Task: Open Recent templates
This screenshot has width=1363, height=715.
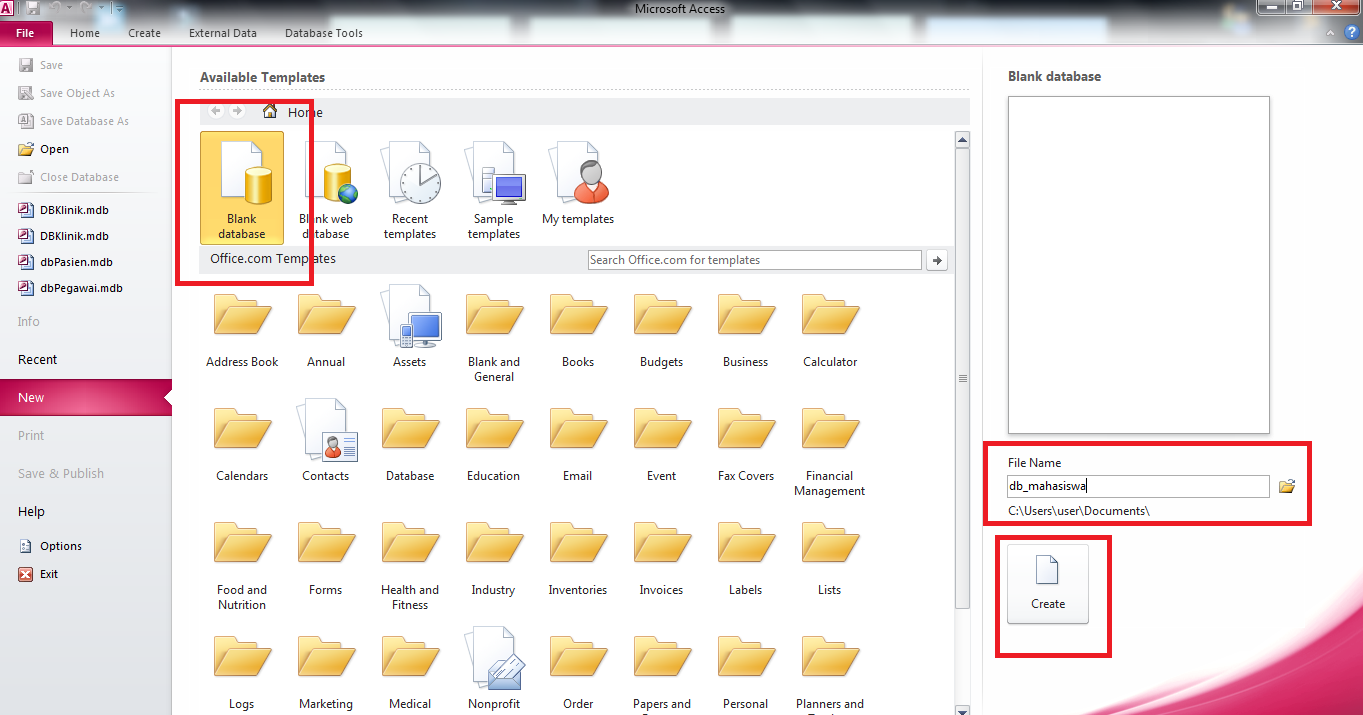Action: 410,187
